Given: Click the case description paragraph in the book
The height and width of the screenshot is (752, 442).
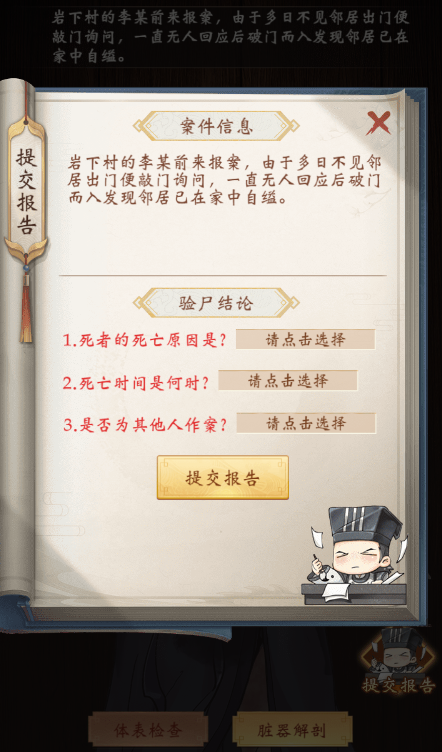Looking at the screenshot, I should coord(224,180).
